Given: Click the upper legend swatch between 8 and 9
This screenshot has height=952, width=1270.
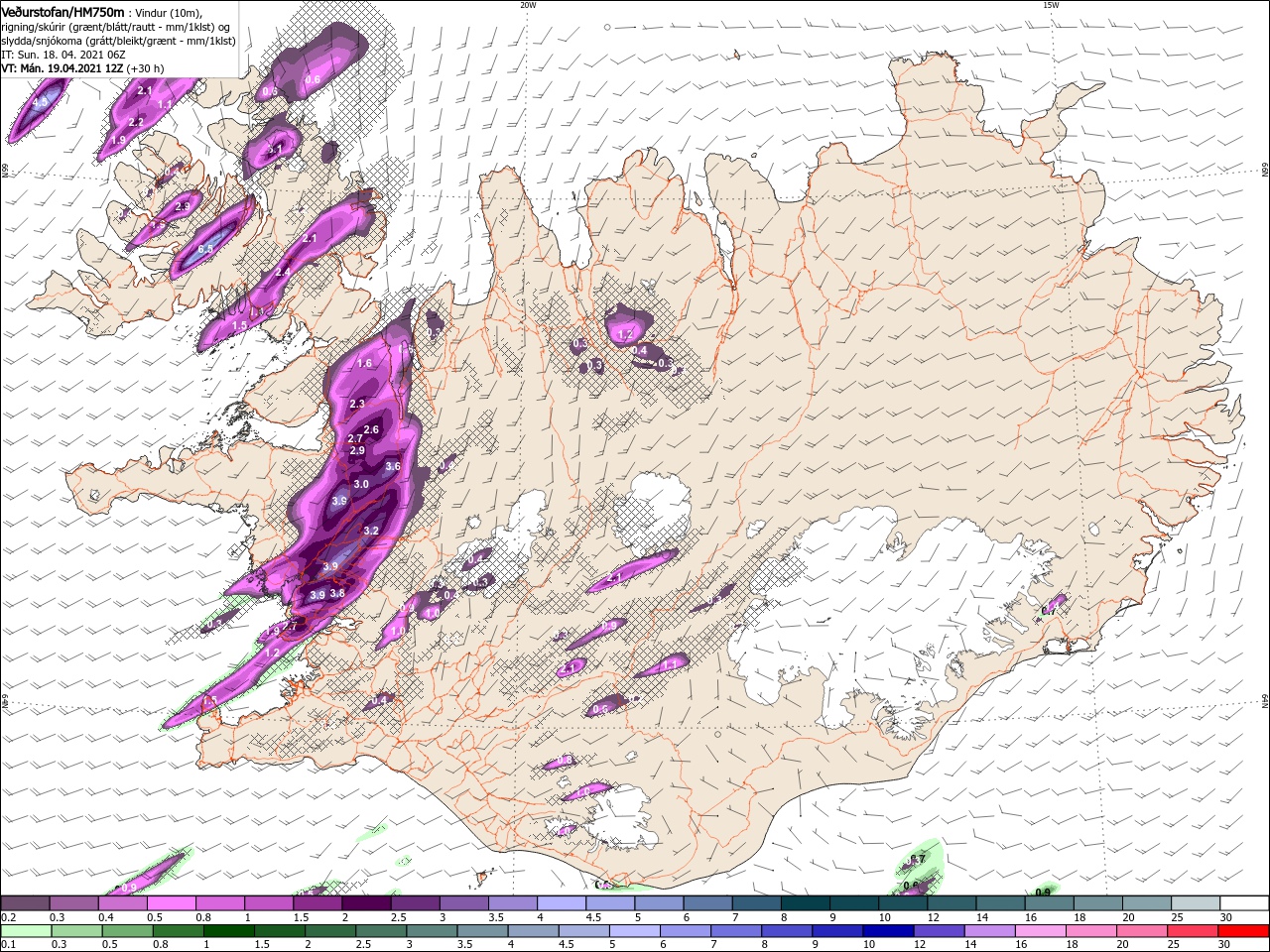Looking at the screenshot, I should click(x=806, y=903).
